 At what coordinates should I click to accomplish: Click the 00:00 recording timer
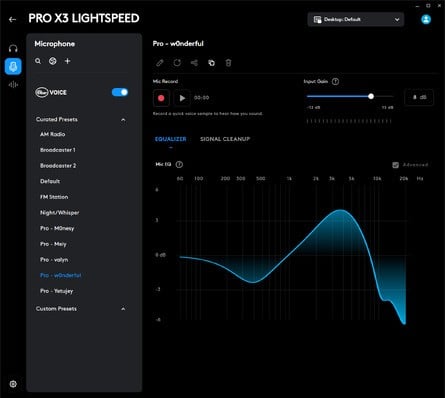(202, 98)
